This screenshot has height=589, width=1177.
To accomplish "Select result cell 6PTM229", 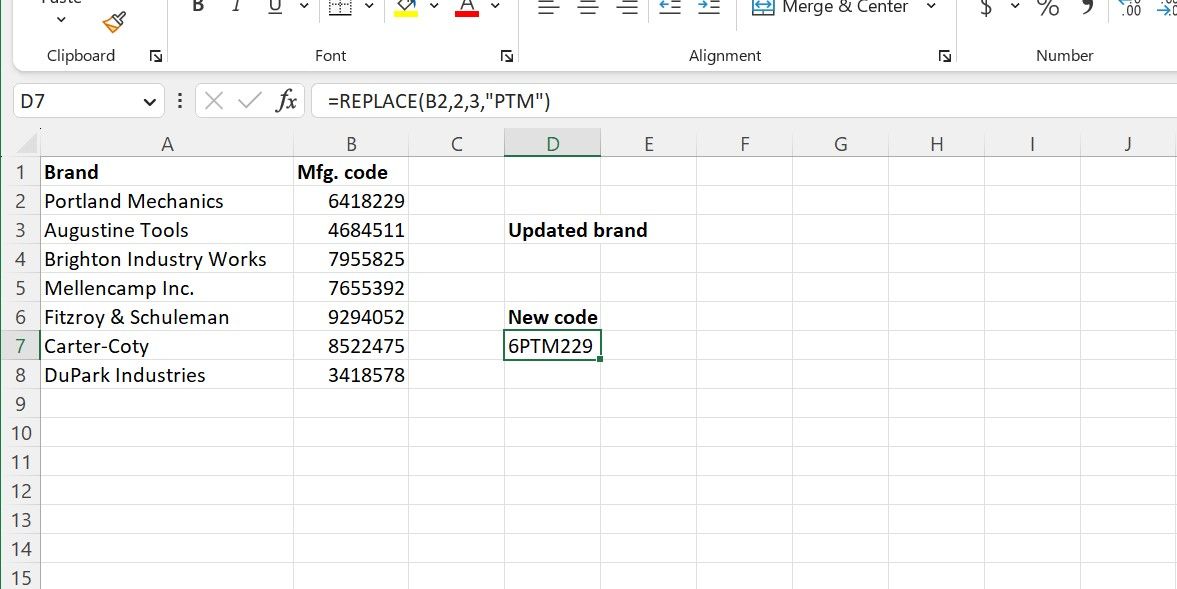I will [552, 346].
